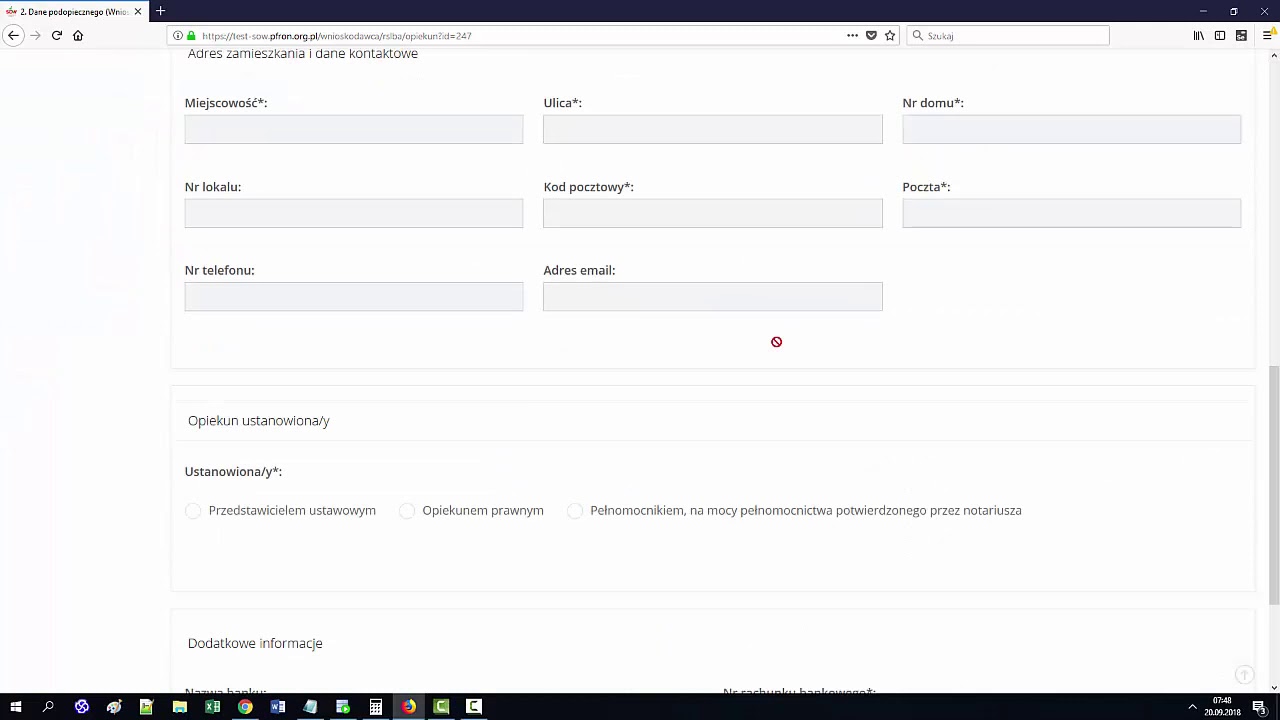The height and width of the screenshot is (720, 1280).
Task: Launch Excel from the taskbar
Action: 213,707
